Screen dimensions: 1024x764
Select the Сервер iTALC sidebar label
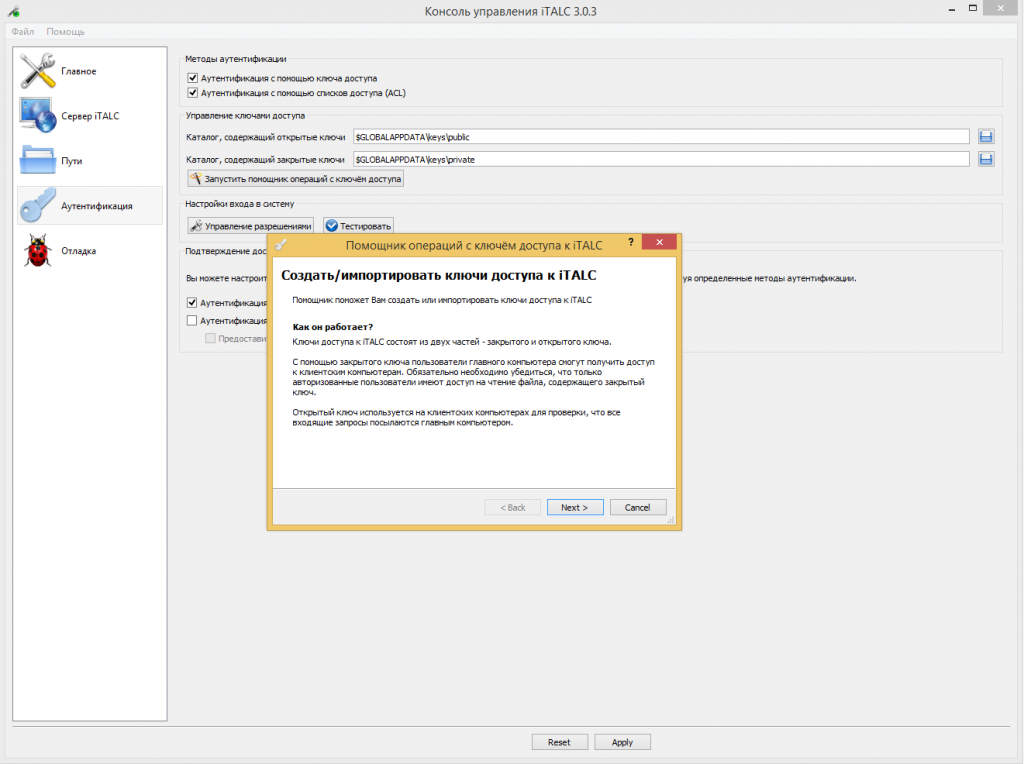tap(90, 116)
